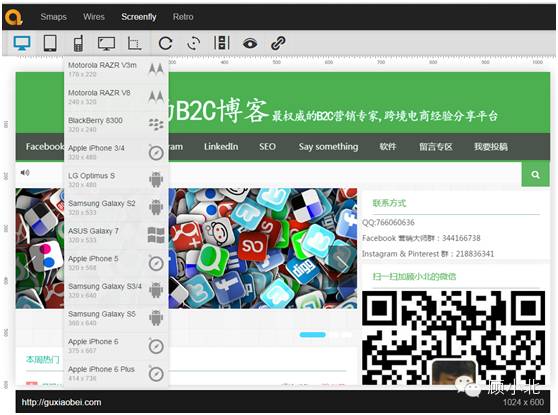Choose Samsung Galaxy S5 from the device list
558x415 pixels.
point(116,318)
